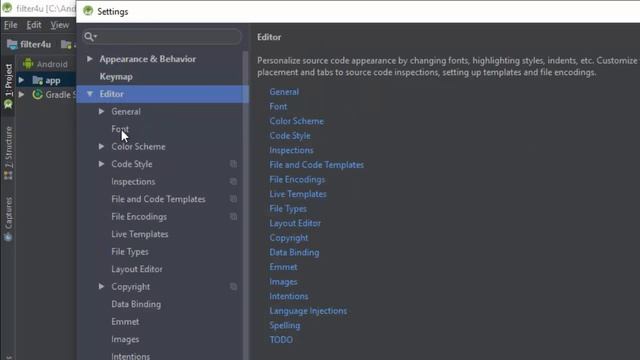Collapse the Editor section arrow
Image resolution: width=640 pixels, height=360 pixels.
tap(90, 94)
